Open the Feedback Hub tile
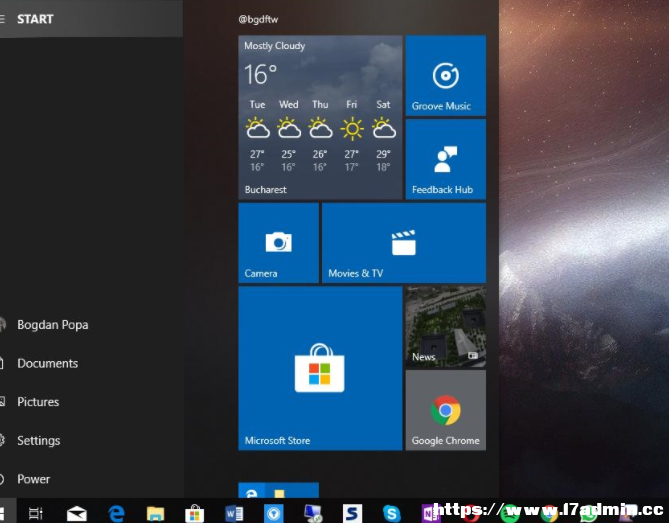The image size is (669, 523). [x=445, y=159]
